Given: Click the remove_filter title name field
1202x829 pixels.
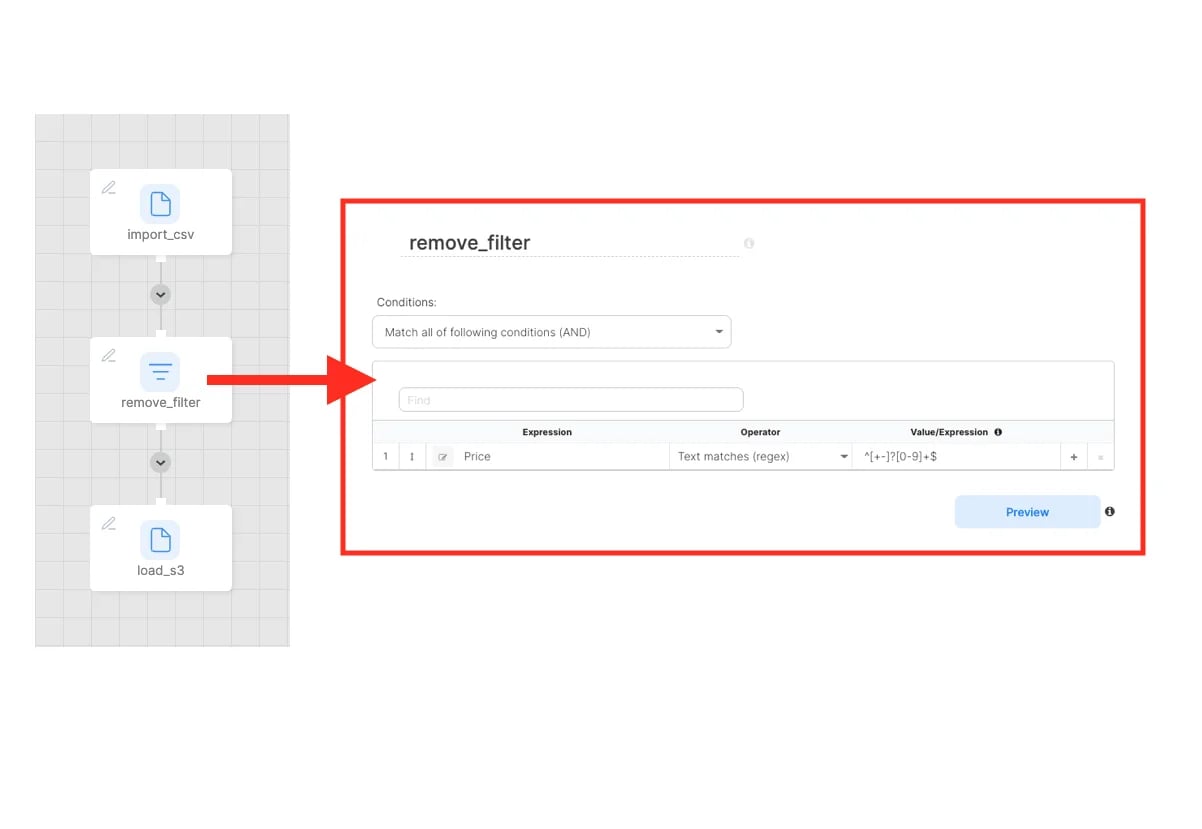Looking at the screenshot, I should (x=570, y=243).
